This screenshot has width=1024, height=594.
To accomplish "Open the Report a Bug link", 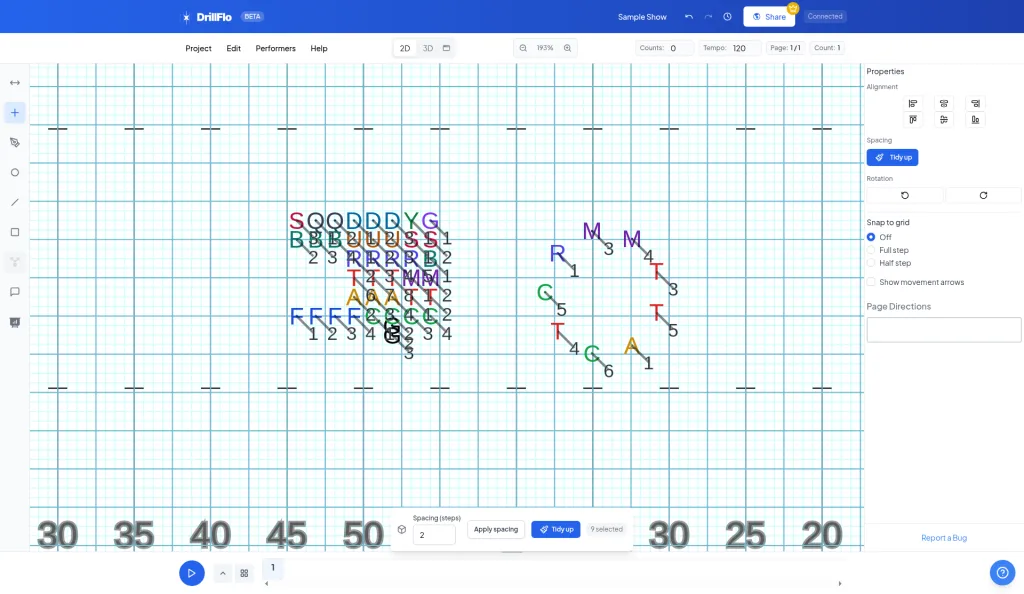I will (944, 538).
